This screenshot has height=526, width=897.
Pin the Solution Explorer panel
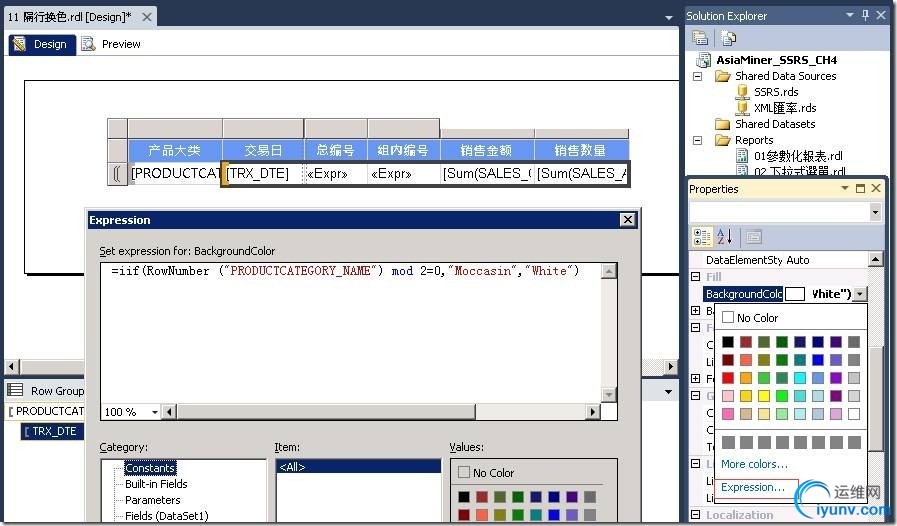pos(865,15)
